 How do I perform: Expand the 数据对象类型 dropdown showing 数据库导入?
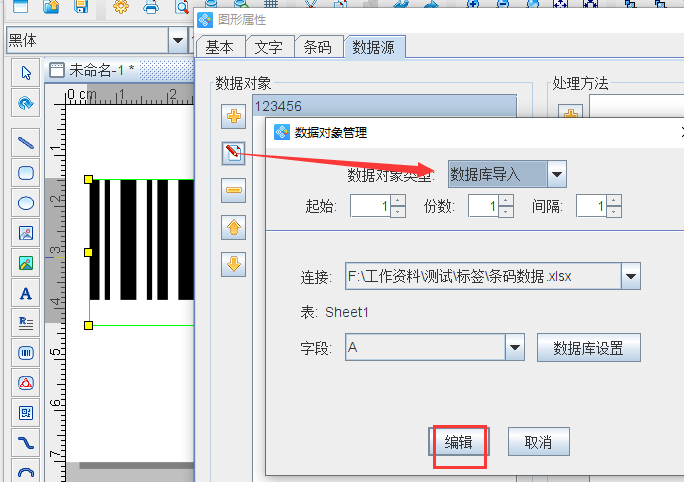tap(556, 174)
